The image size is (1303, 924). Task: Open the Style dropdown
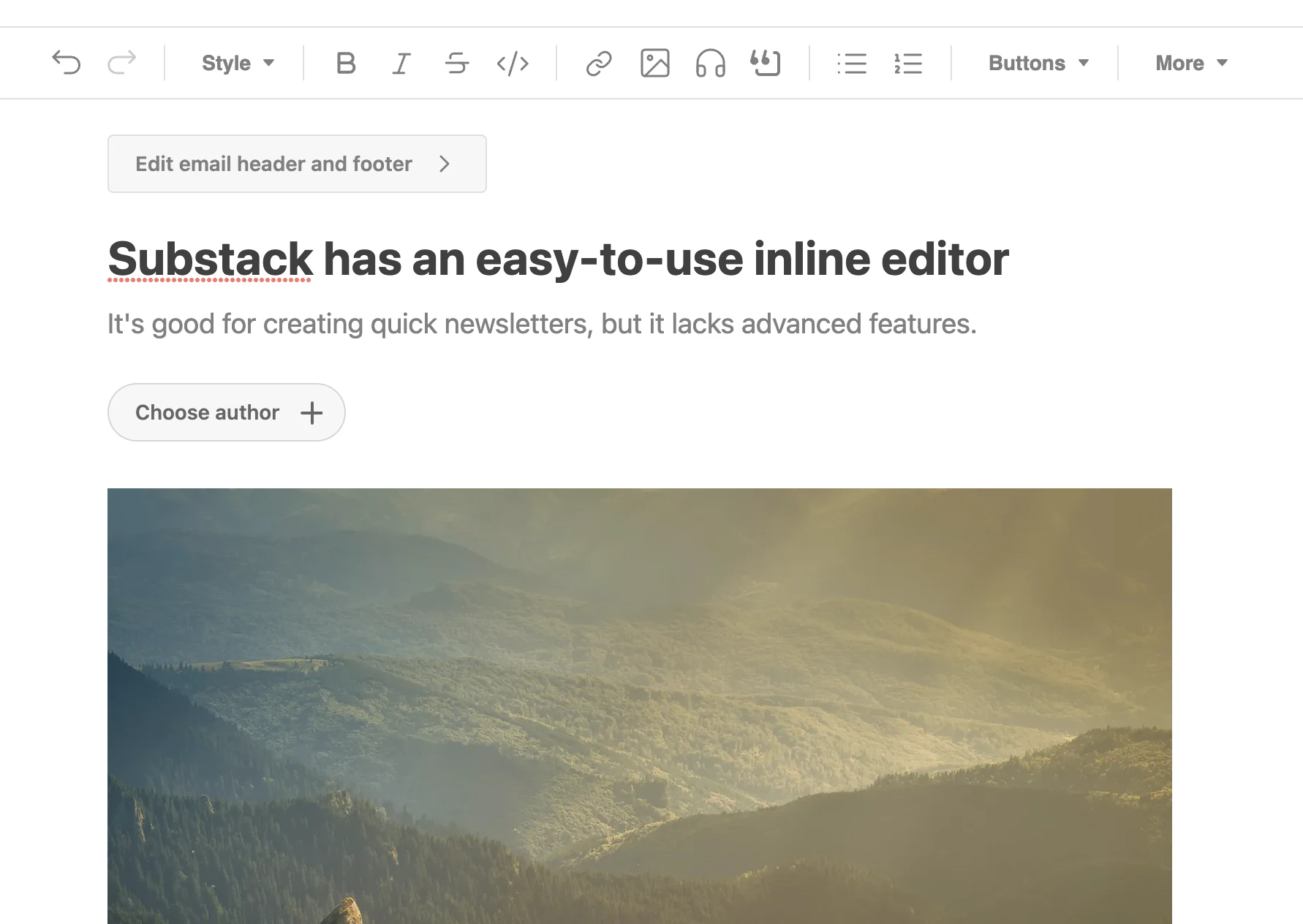[238, 64]
